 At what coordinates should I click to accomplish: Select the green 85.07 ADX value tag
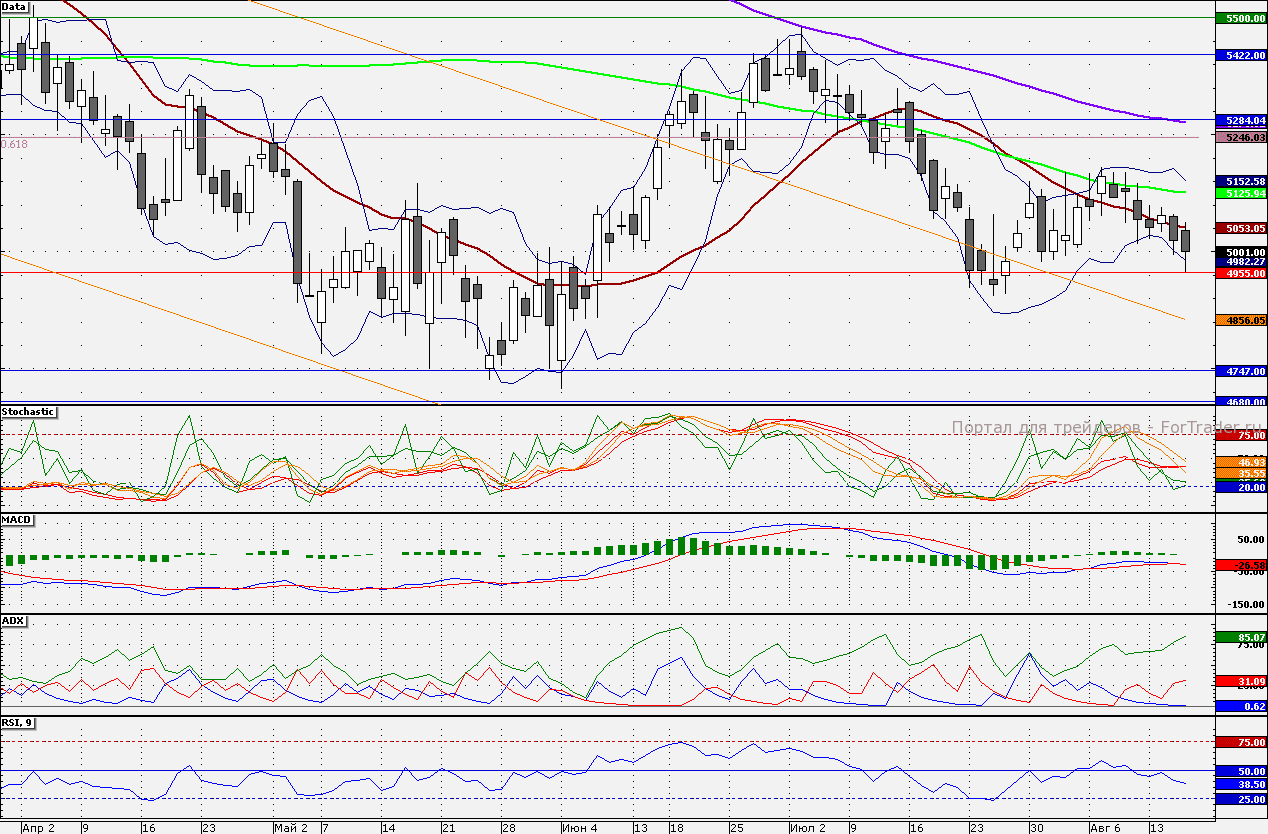tap(1240, 637)
